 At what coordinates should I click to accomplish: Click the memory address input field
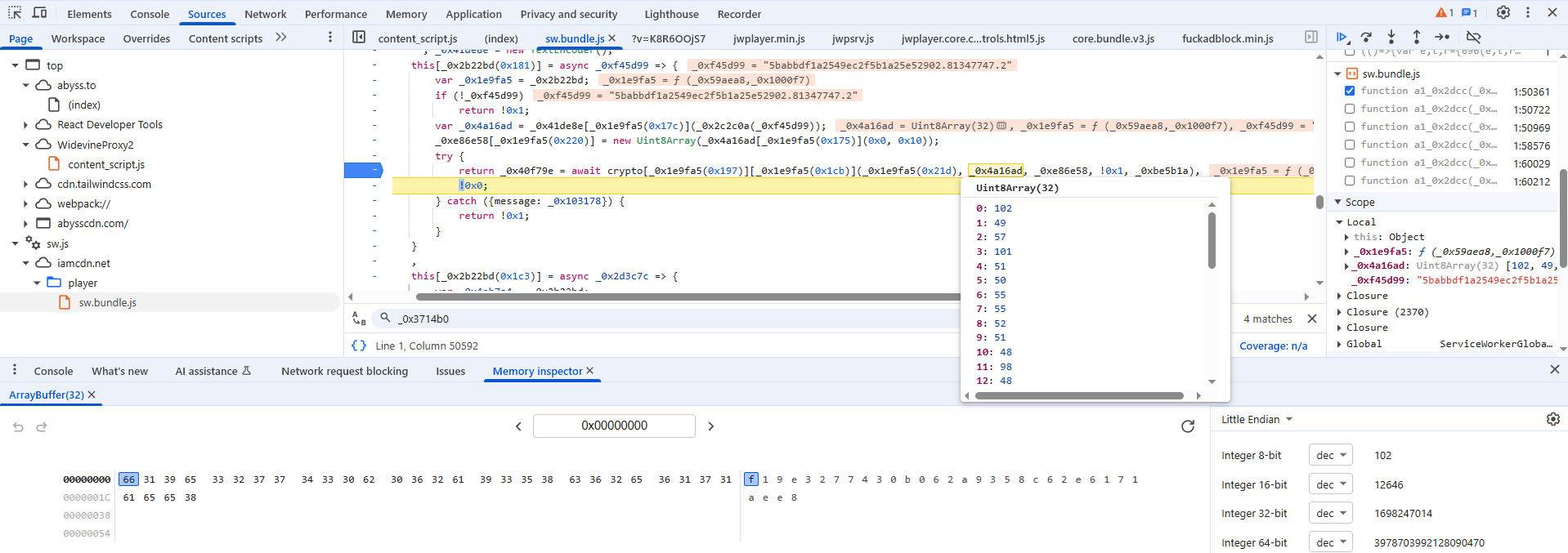point(614,426)
